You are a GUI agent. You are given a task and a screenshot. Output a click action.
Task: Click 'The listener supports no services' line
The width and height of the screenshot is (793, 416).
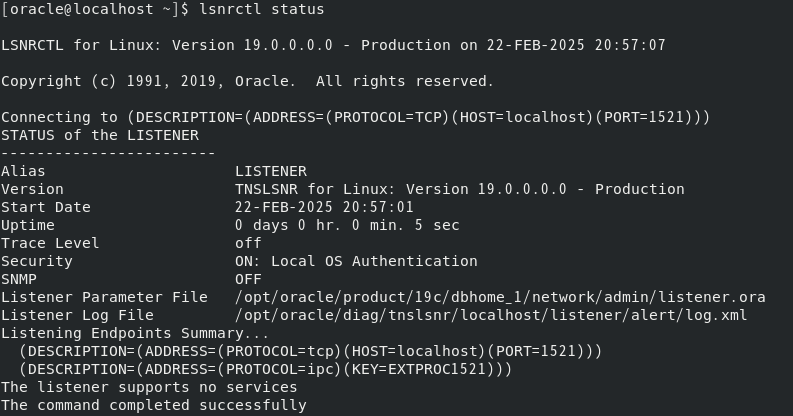(149, 387)
